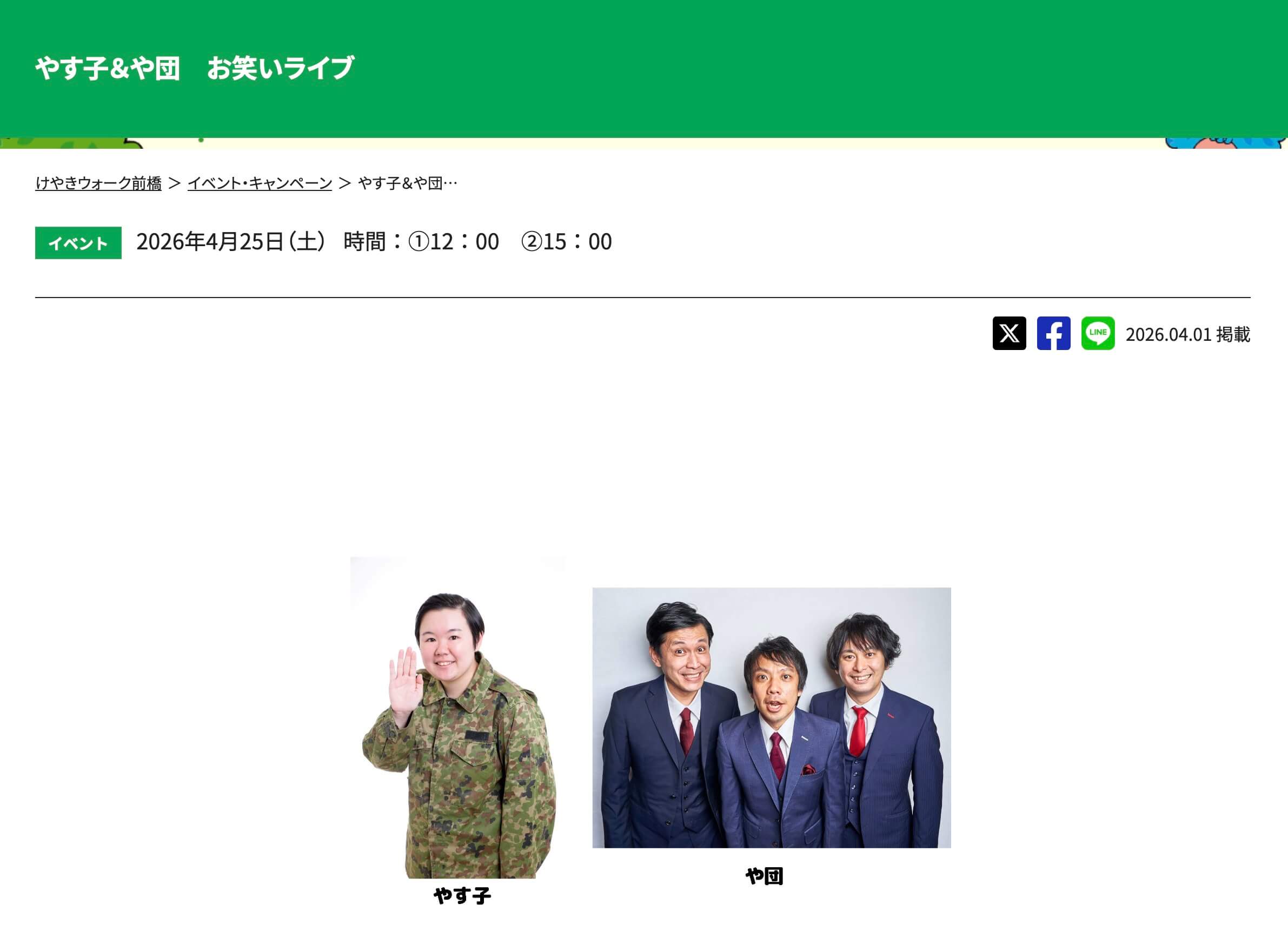Click the green イベント category tag
The width and height of the screenshot is (1288, 937).
click(78, 243)
